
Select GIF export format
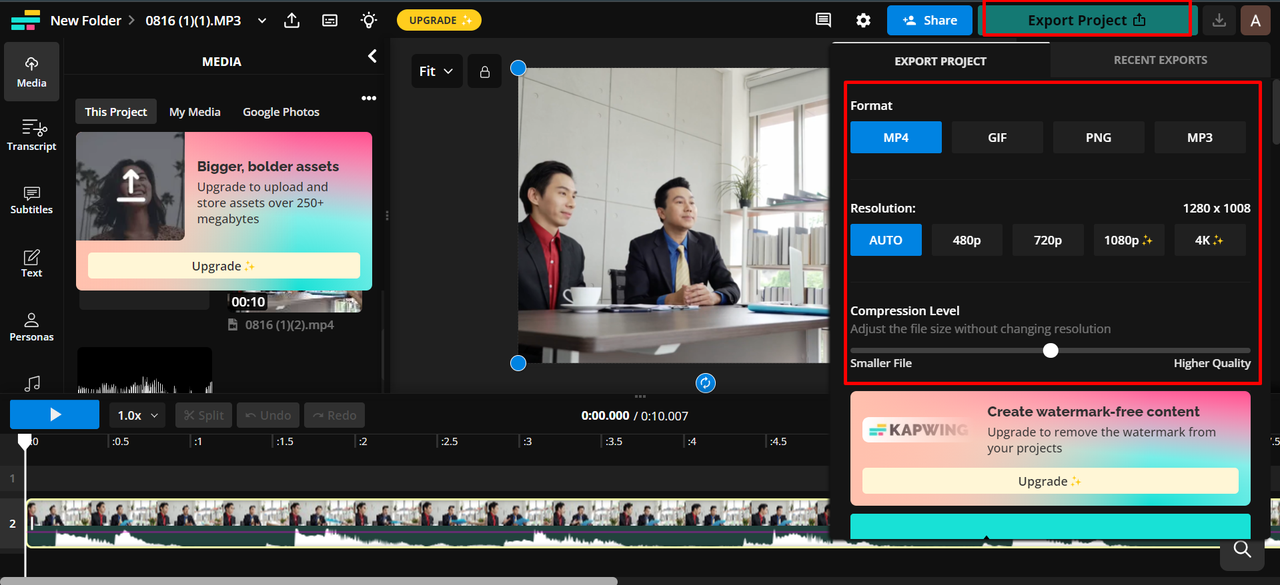(x=997, y=137)
